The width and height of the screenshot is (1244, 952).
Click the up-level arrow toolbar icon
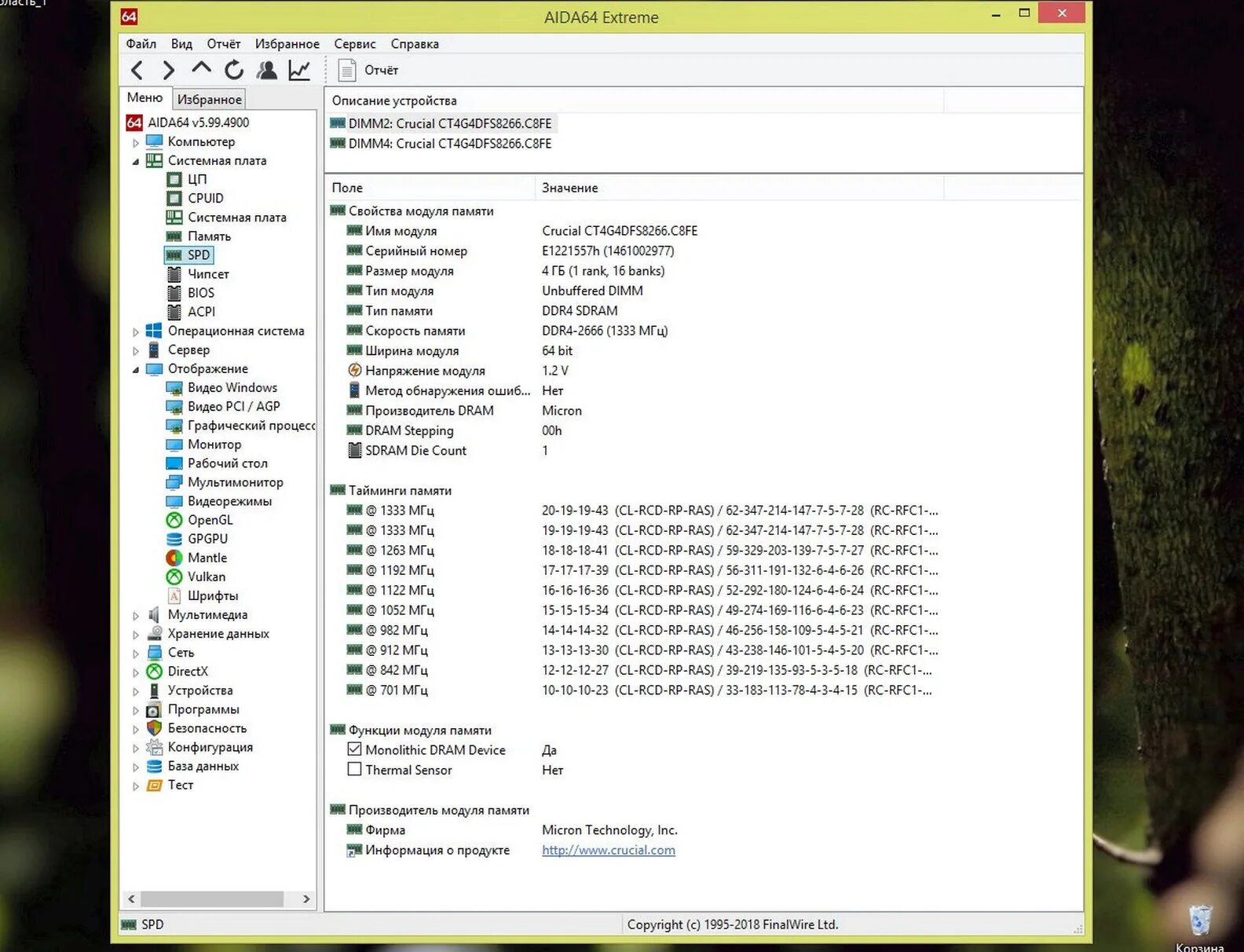click(x=201, y=69)
